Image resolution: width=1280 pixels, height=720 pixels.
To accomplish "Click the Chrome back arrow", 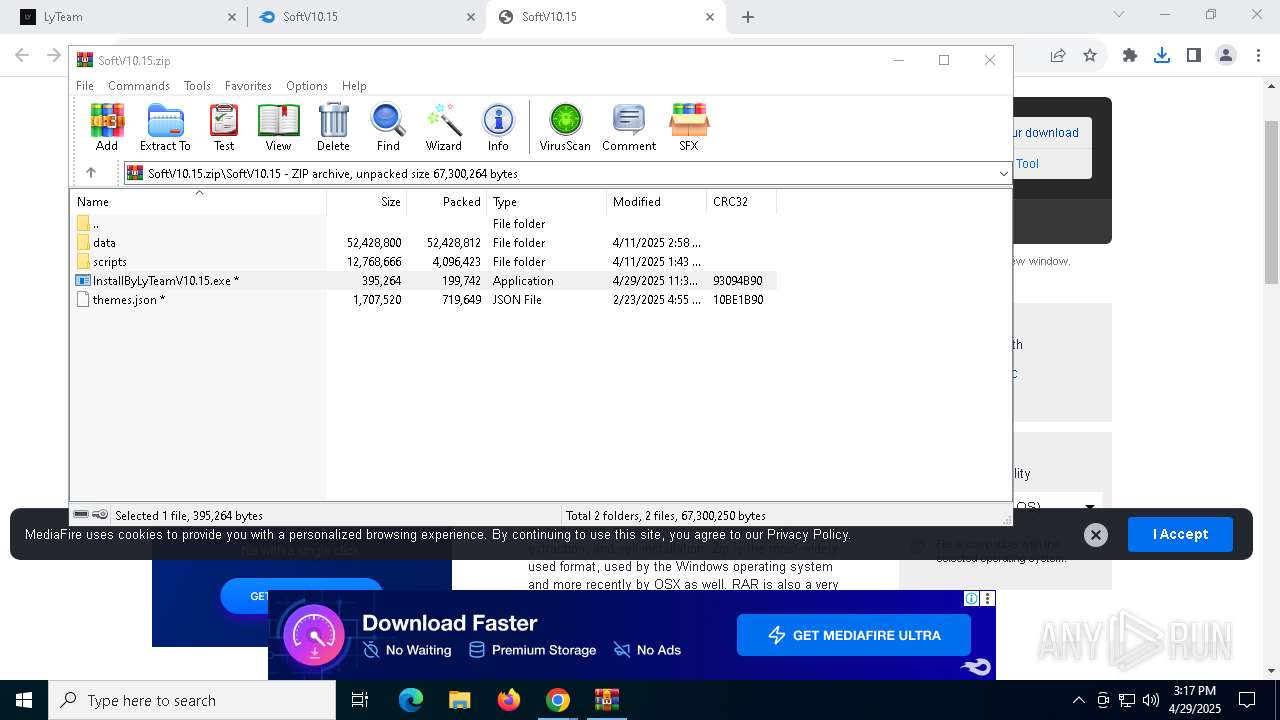I will [x=22, y=56].
